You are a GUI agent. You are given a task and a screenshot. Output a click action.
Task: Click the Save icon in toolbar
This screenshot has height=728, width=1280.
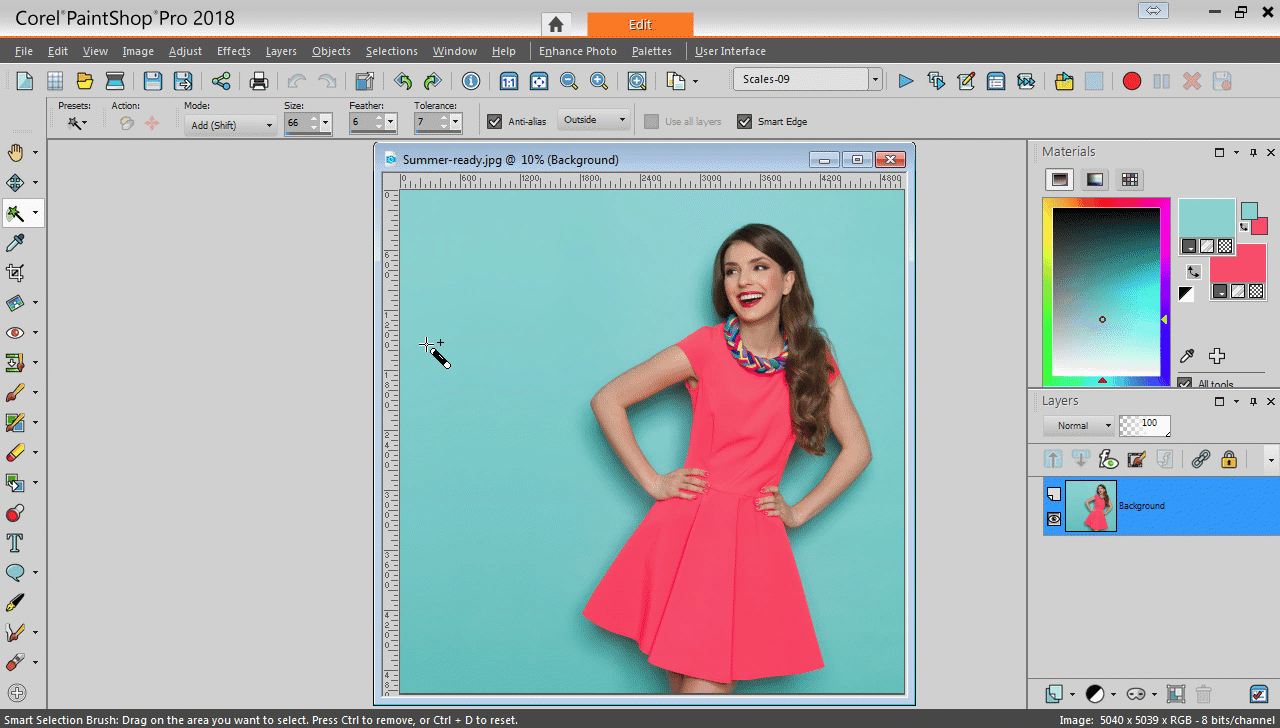(152, 81)
